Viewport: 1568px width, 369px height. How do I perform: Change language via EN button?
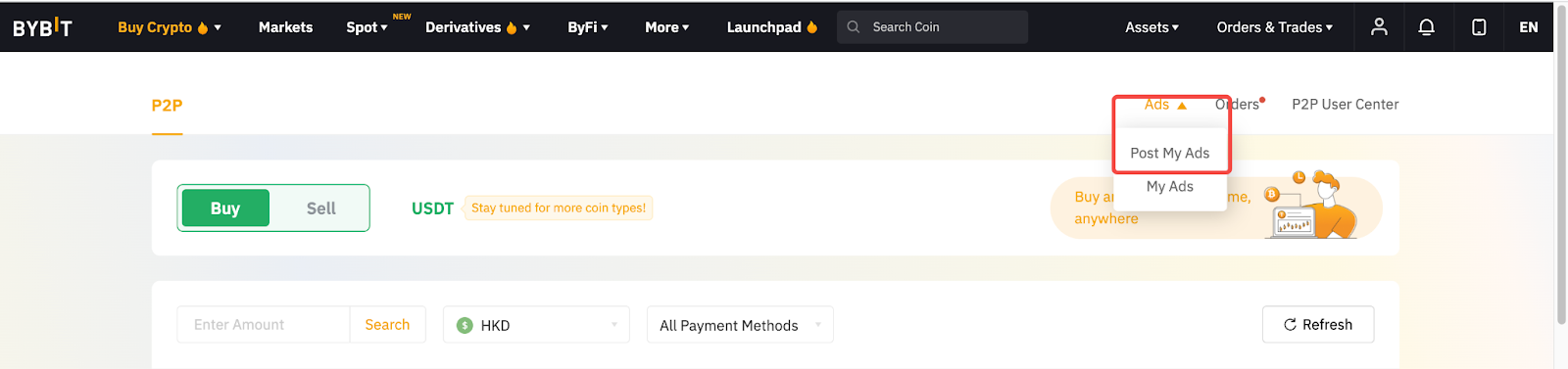(x=1528, y=27)
